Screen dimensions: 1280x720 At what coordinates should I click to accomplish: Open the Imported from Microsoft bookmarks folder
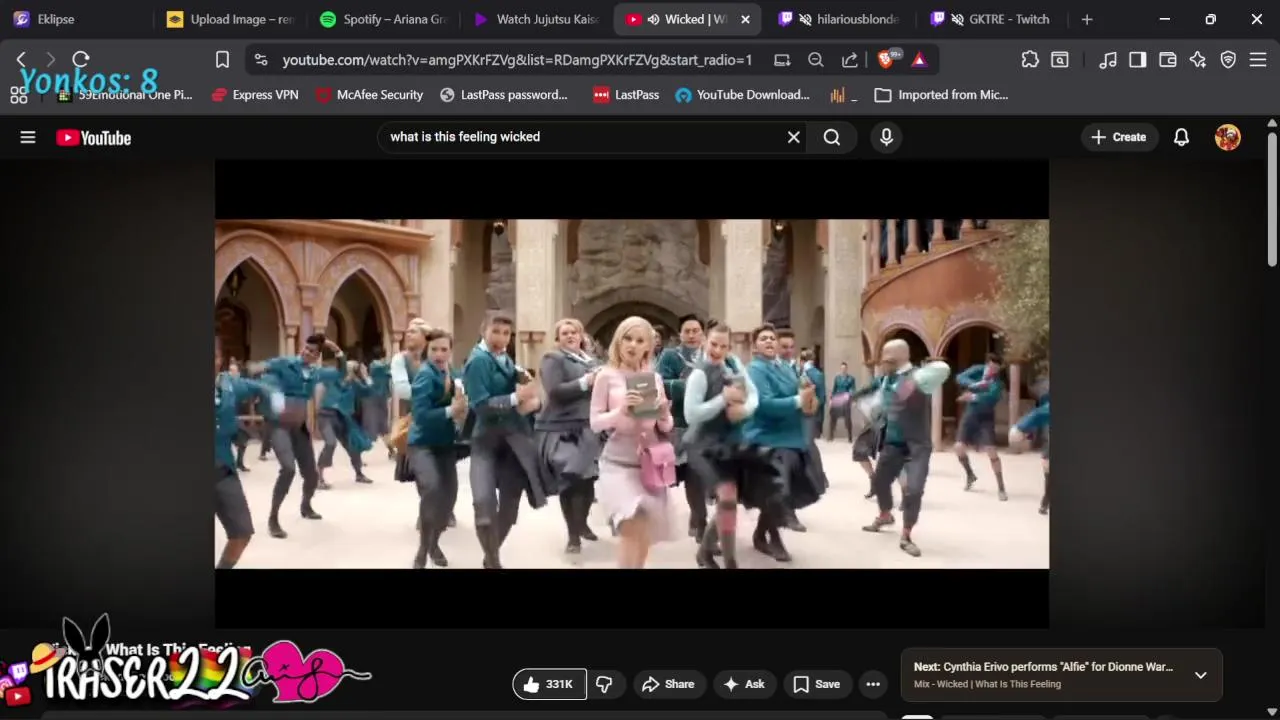click(941, 95)
